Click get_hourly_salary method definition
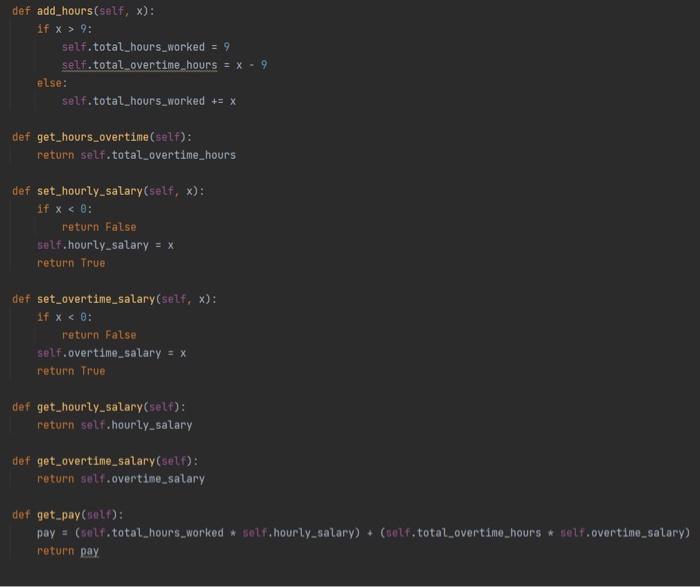The image size is (700, 587). (99, 407)
